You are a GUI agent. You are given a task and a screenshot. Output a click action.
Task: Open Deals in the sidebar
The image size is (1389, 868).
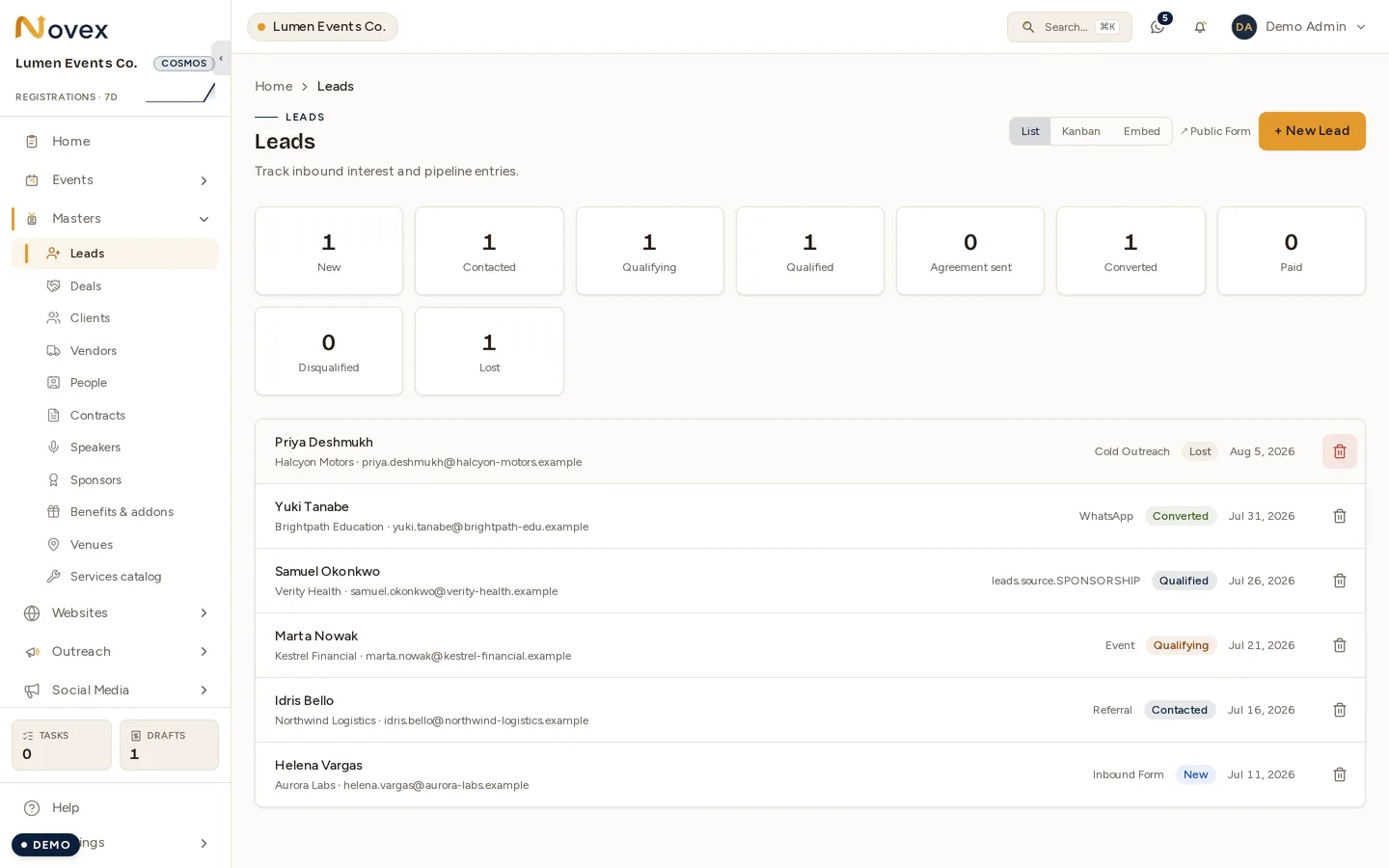click(x=116, y=286)
